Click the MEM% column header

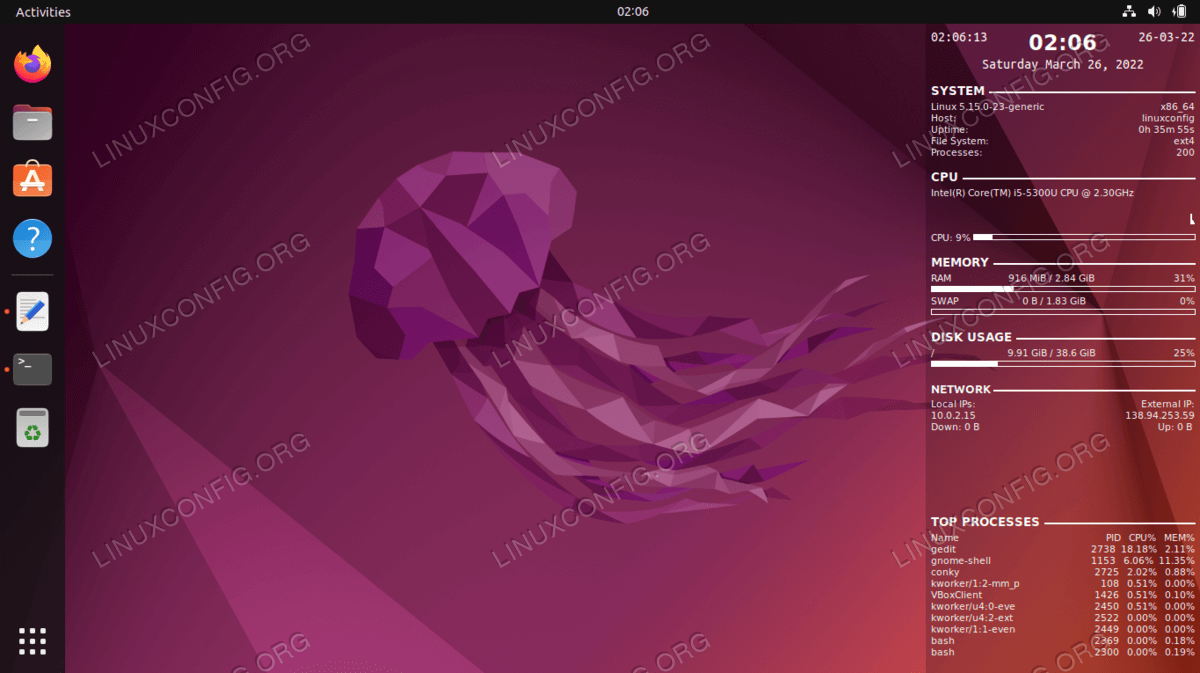point(1178,538)
